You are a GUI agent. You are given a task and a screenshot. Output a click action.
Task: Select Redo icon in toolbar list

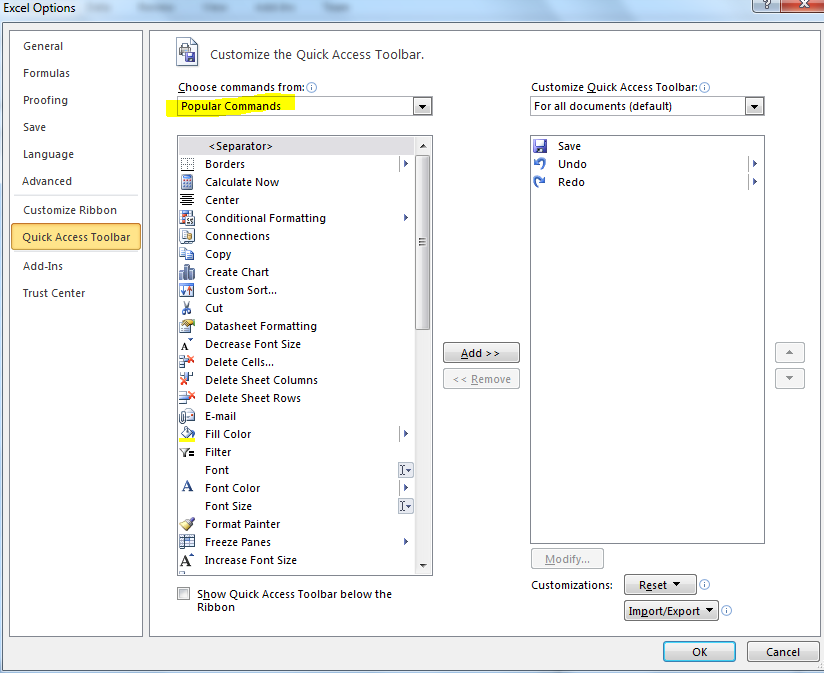pyautogui.click(x=540, y=182)
